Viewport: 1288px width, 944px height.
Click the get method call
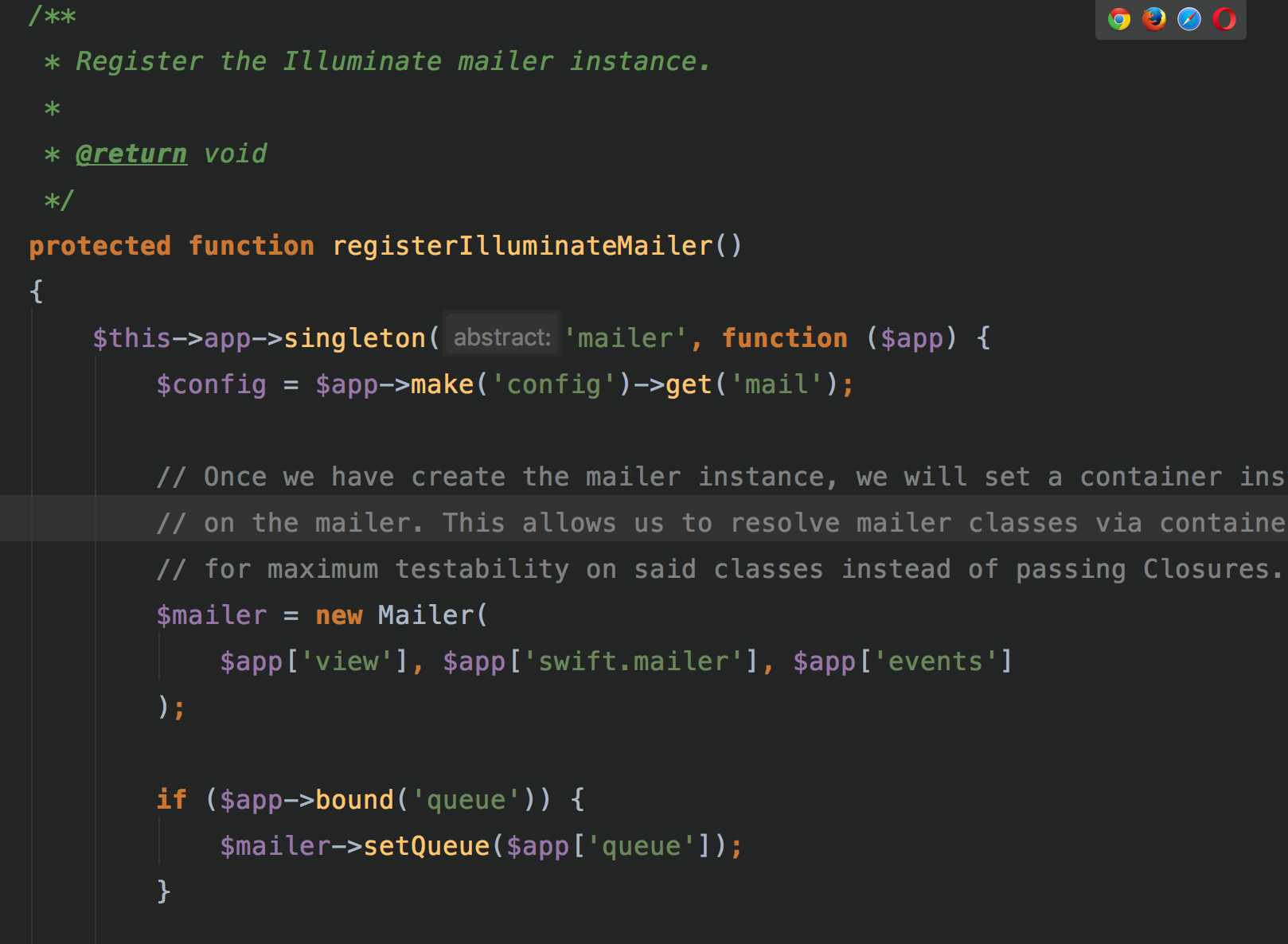(689, 384)
